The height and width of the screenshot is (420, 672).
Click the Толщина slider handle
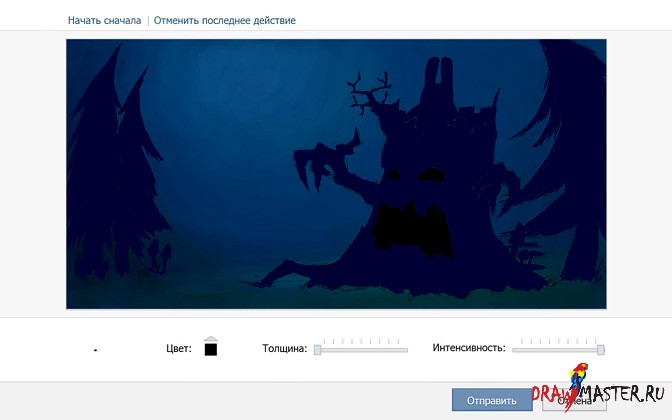coord(318,350)
